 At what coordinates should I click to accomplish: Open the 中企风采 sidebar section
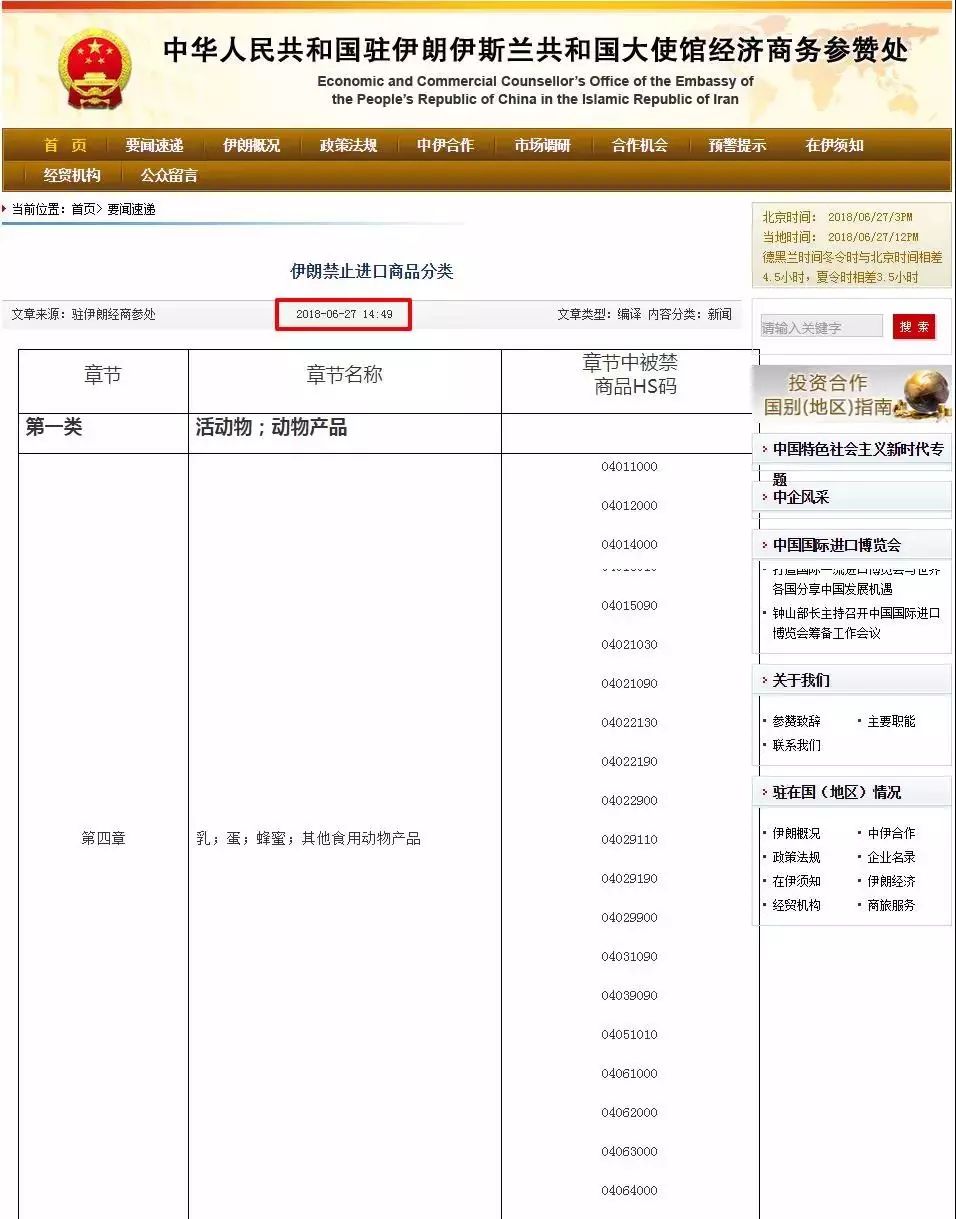(800, 497)
